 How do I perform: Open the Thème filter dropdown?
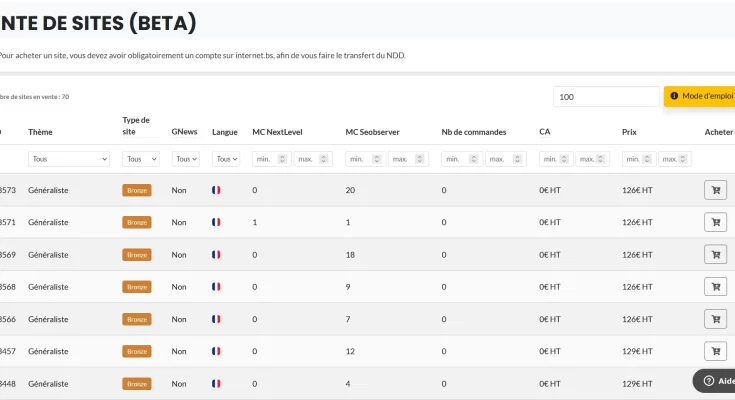(69, 159)
